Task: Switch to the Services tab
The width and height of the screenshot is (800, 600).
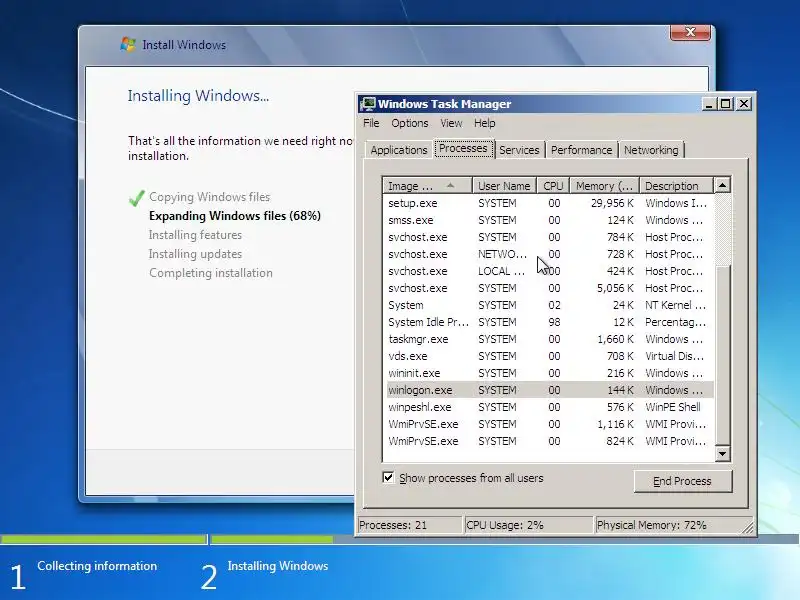Action: pyautogui.click(x=519, y=150)
